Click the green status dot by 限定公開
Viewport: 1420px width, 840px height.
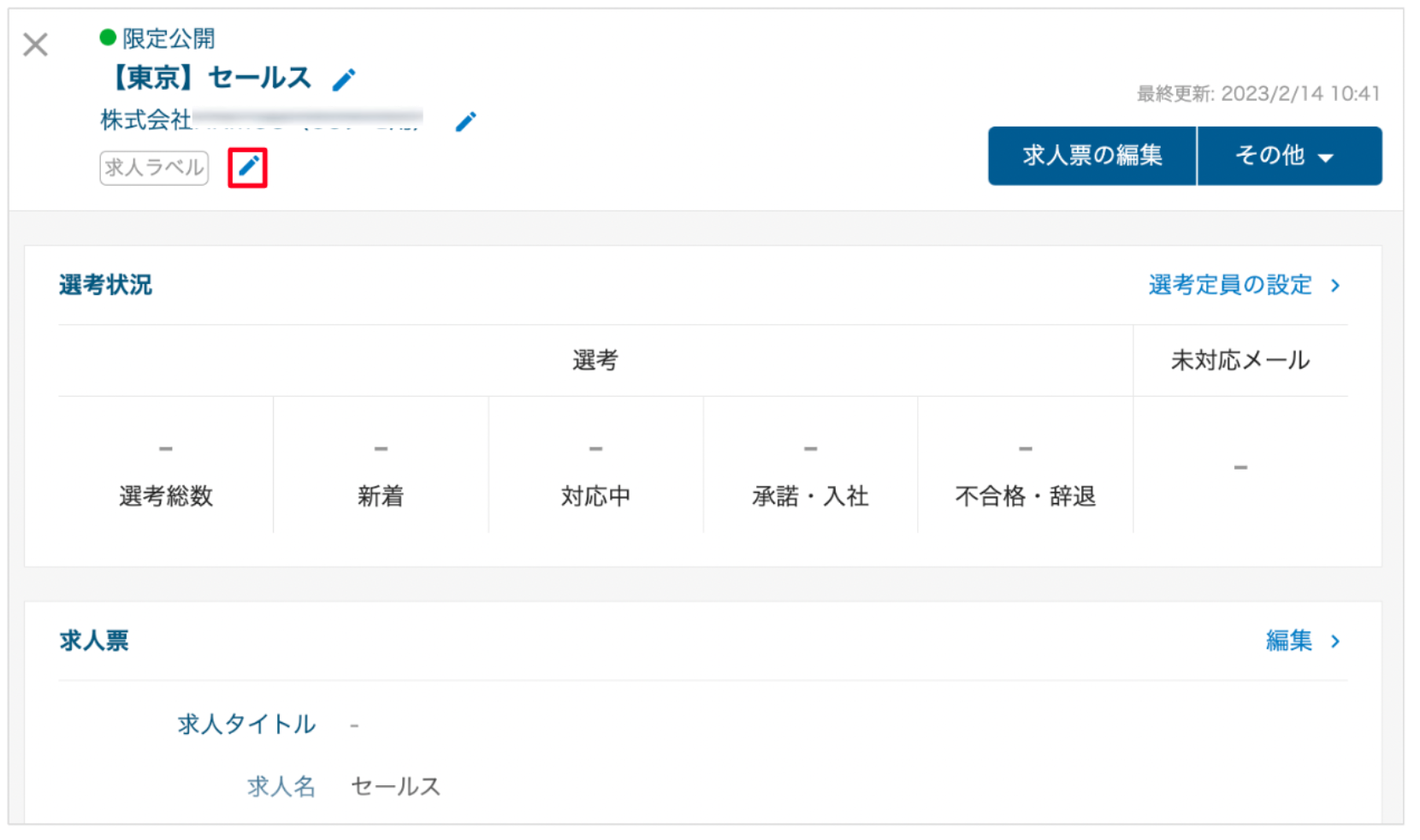pos(108,37)
